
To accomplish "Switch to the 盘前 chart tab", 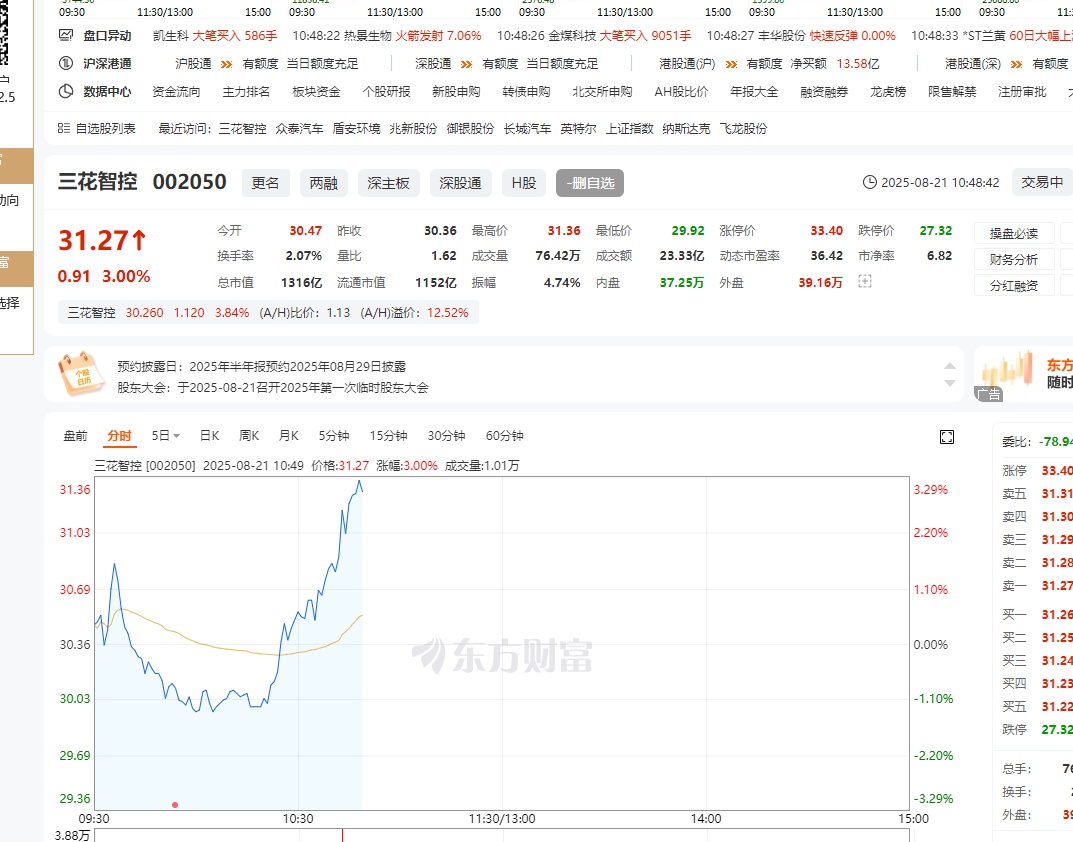I will pyautogui.click(x=75, y=435).
